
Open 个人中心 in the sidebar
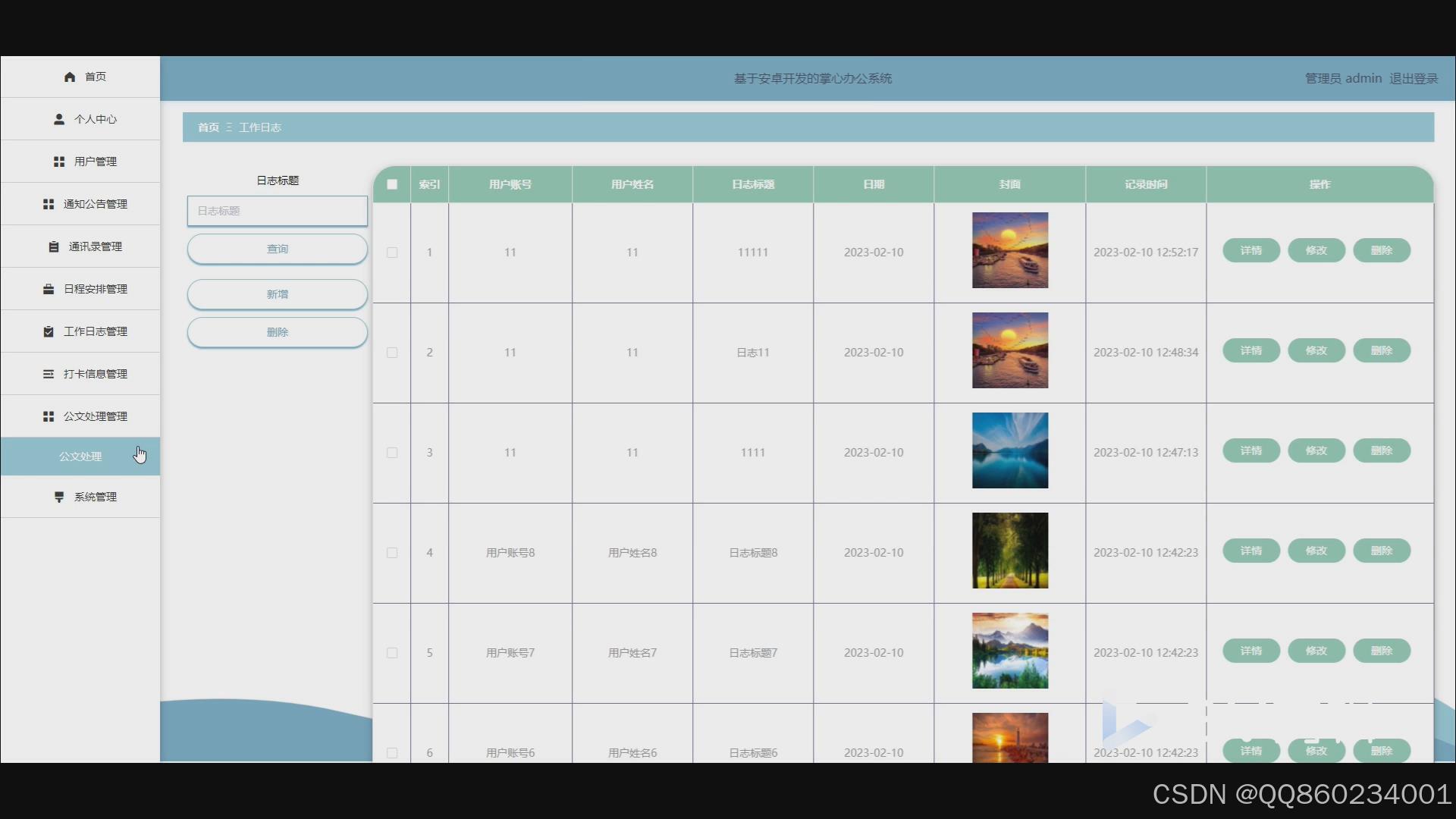click(x=80, y=119)
